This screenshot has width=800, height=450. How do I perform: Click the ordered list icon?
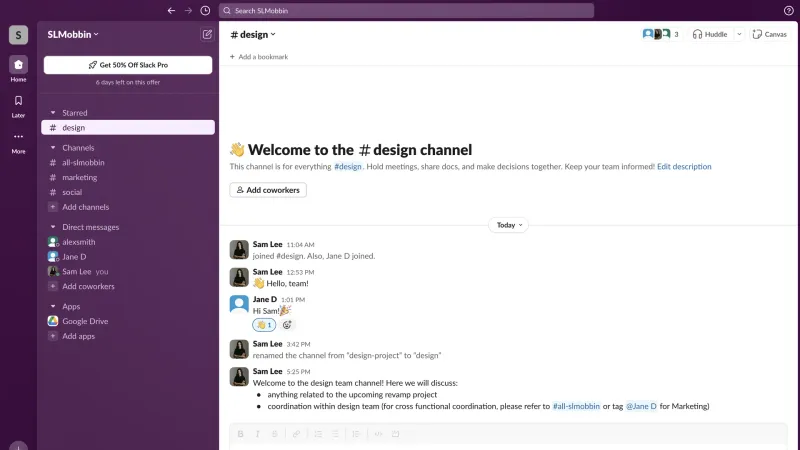pyautogui.click(x=318, y=434)
